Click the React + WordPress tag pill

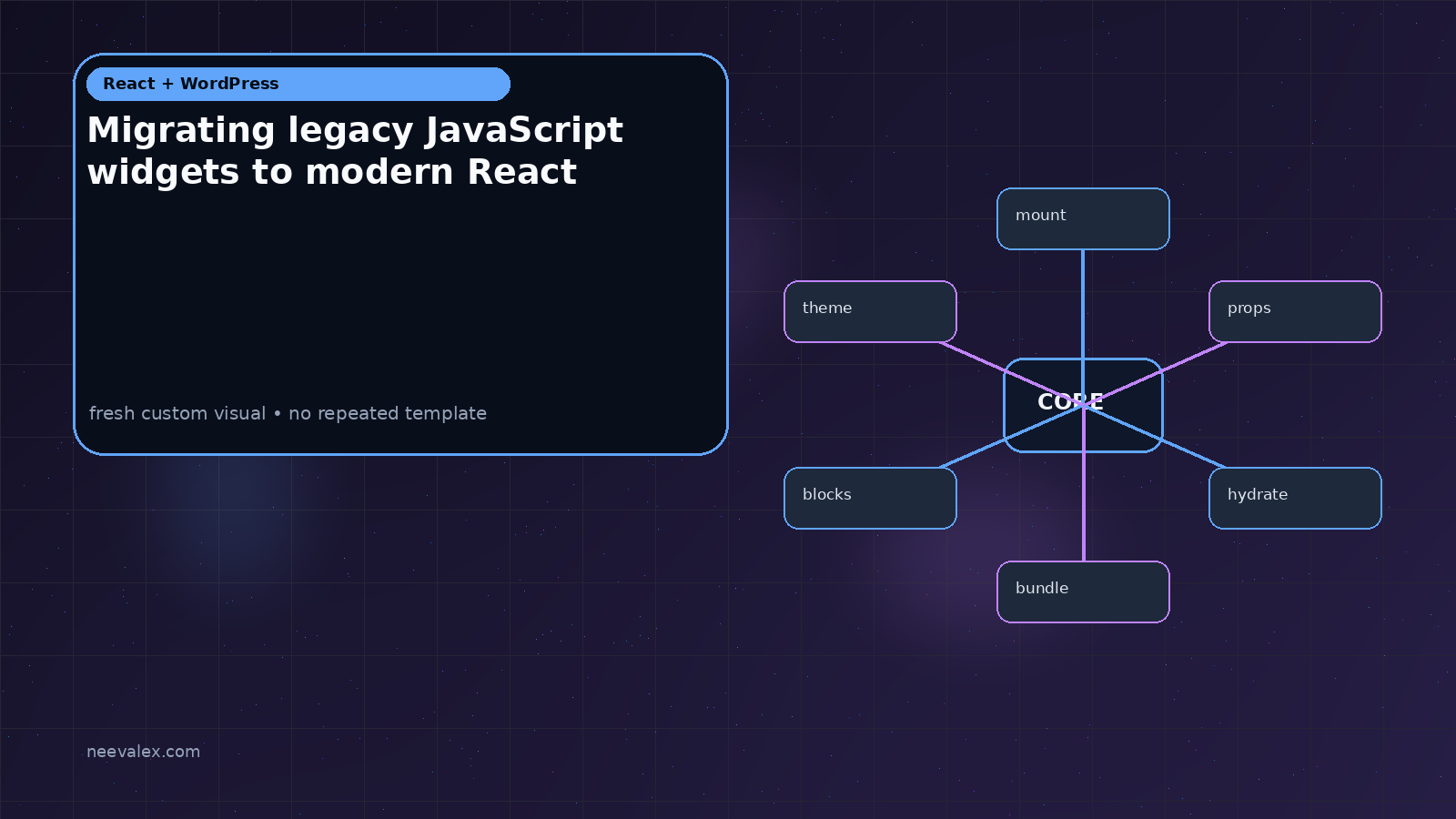(298, 84)
